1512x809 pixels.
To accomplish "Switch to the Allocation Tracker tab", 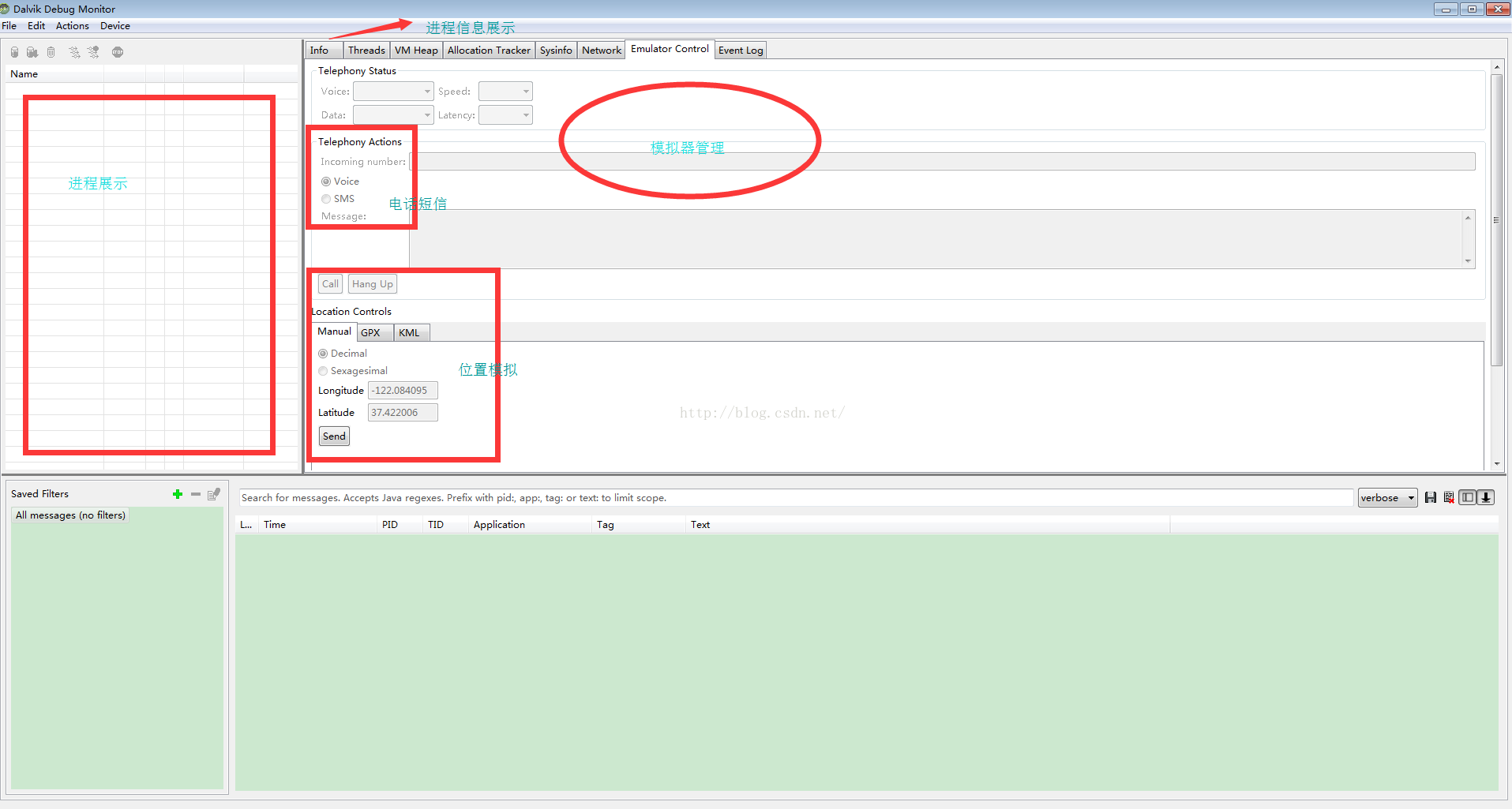I will click(489, 51).
